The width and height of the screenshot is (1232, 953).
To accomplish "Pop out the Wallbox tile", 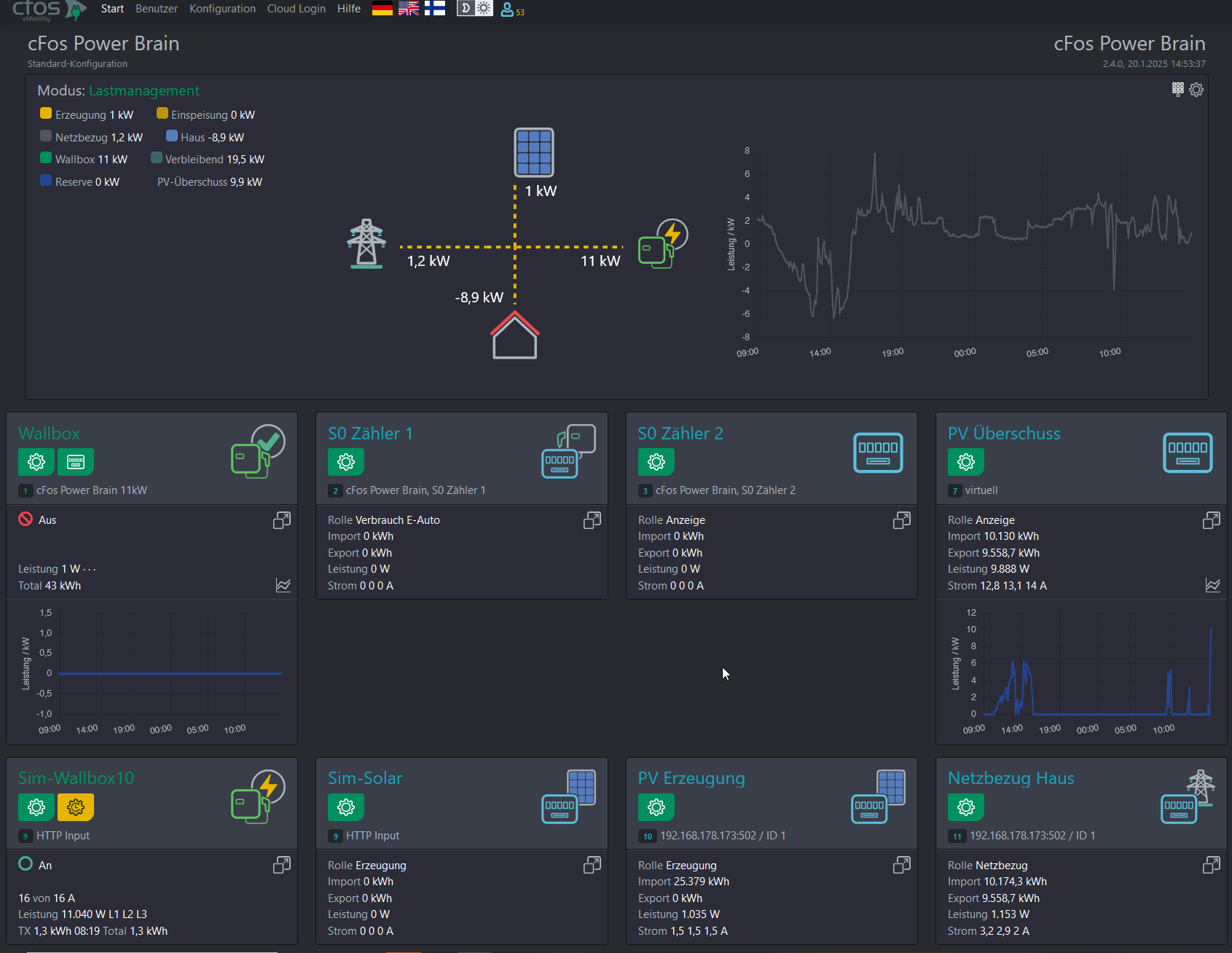I will 282,520.
